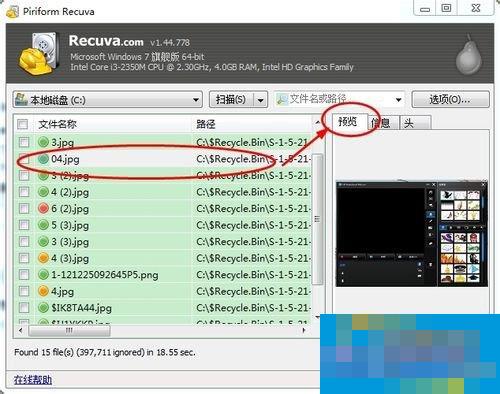
Task: Check the box for 1-121225092645P5.png
Action: click(24, 275)
